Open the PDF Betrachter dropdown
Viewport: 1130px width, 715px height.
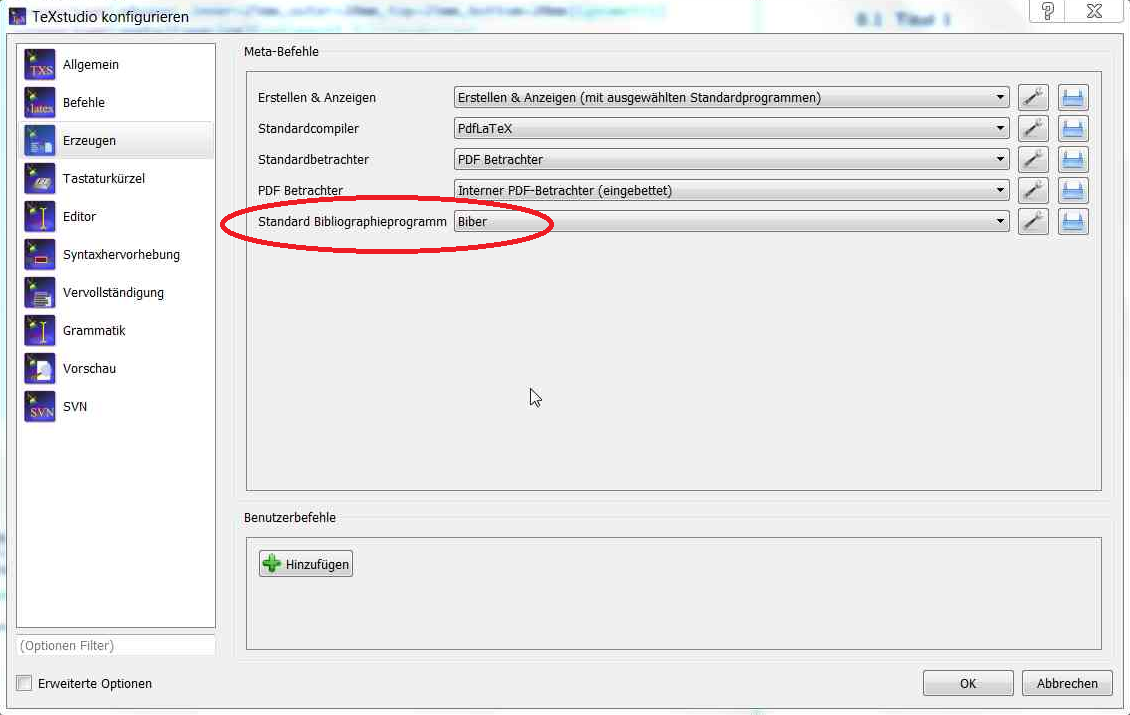coord(731,190)
